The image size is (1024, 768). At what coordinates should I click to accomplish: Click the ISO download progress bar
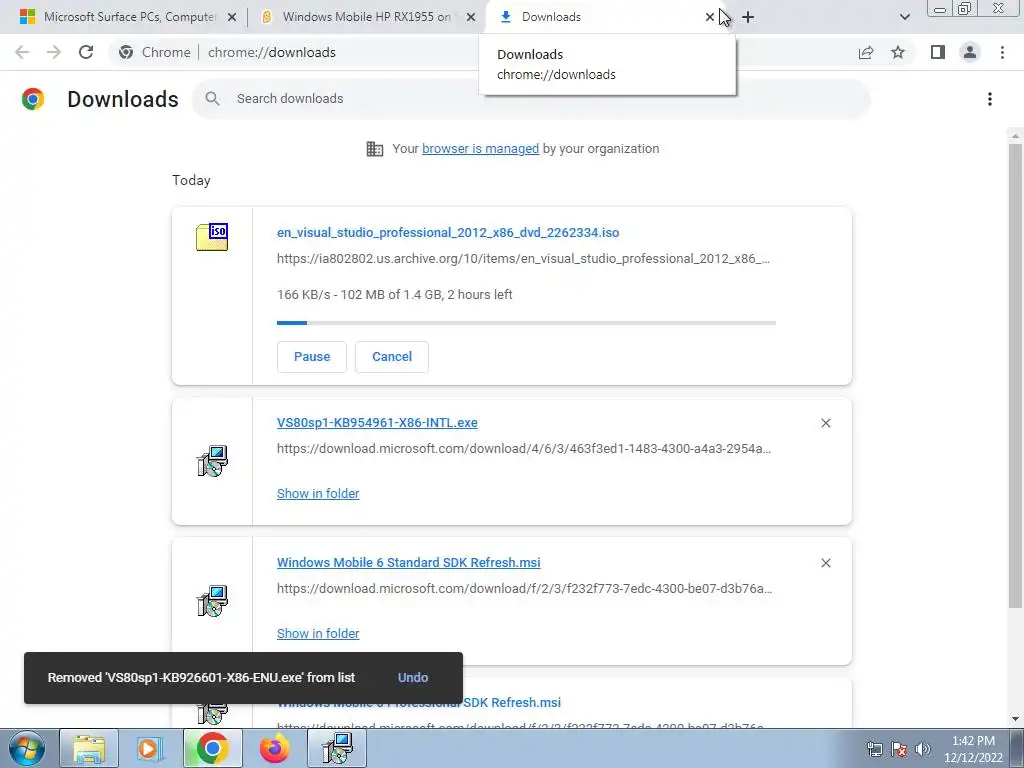click(x=526, y=323)
